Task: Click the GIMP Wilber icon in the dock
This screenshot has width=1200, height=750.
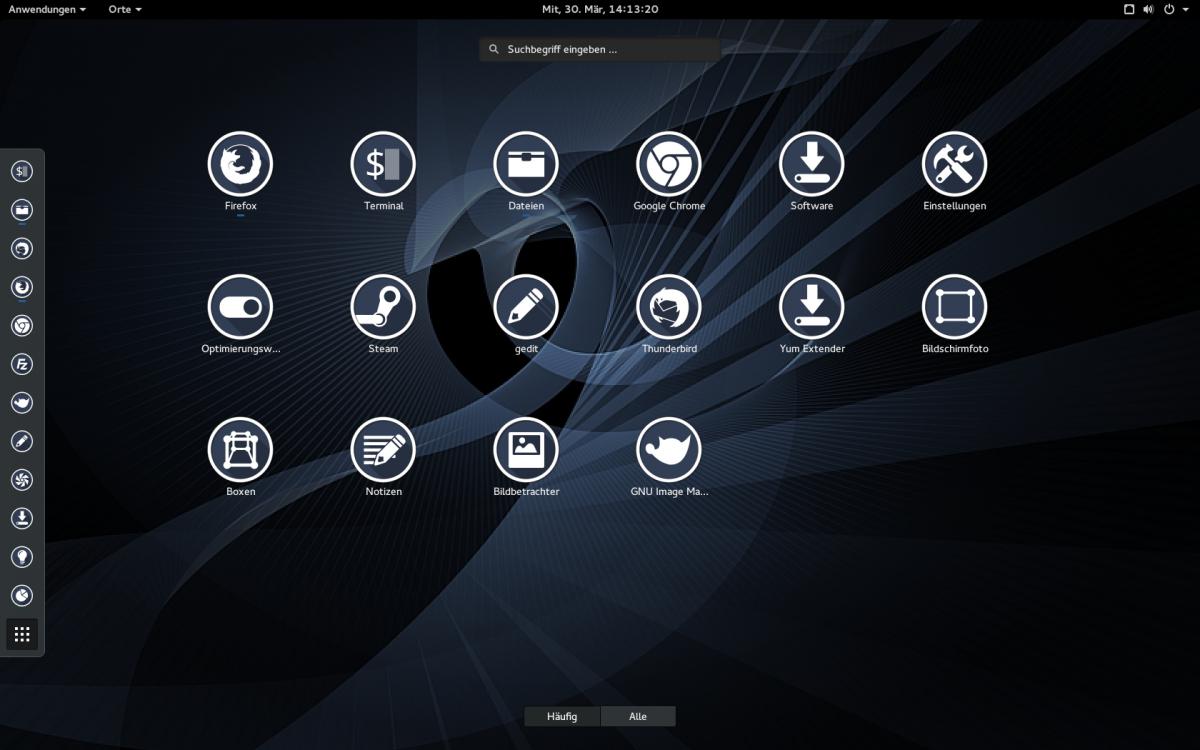Action: (x=22, y=403)
